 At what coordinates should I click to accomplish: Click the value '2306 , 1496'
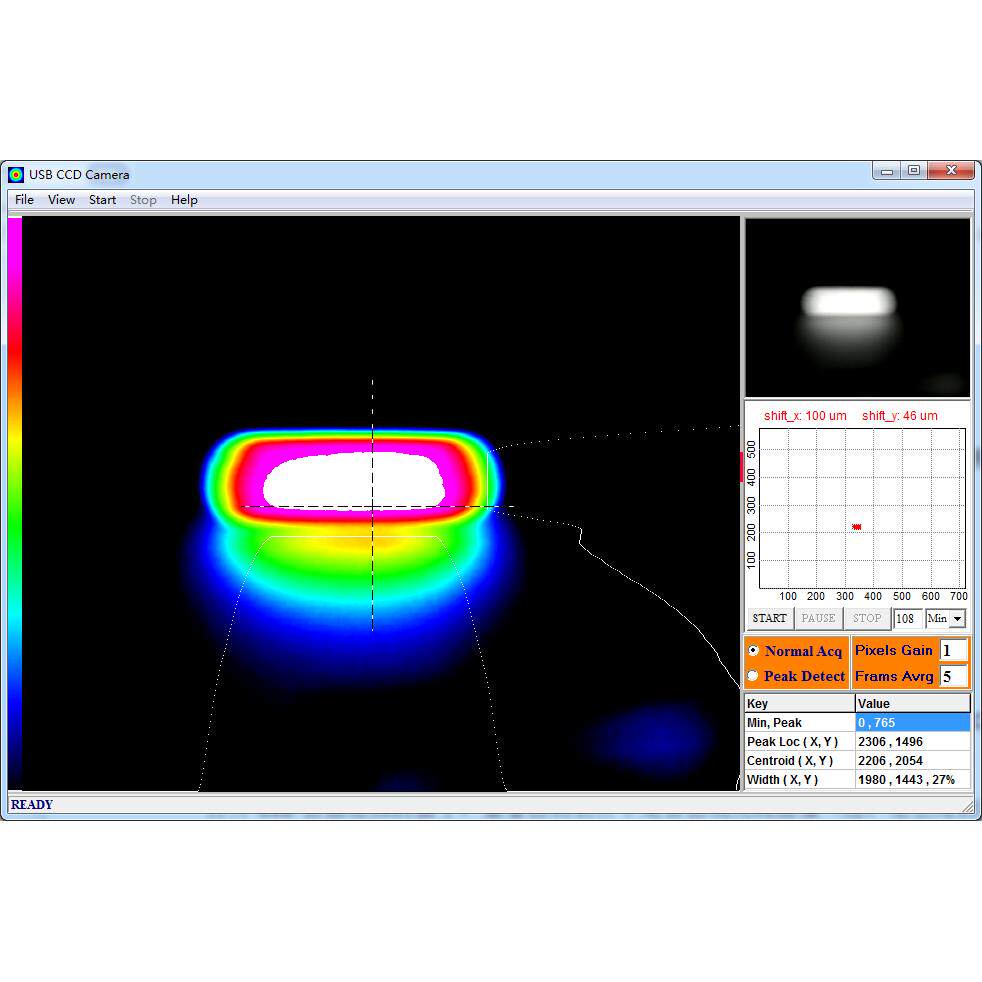[x=890, y=742]
